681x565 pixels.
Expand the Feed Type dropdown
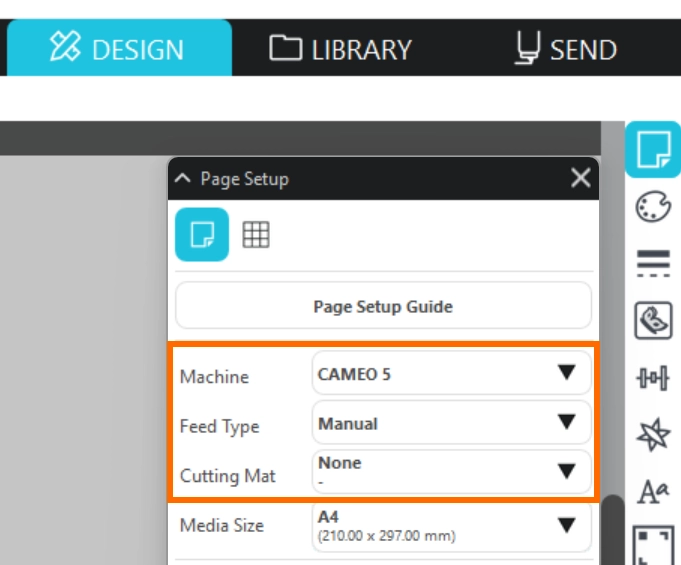(x=451, y=423)
